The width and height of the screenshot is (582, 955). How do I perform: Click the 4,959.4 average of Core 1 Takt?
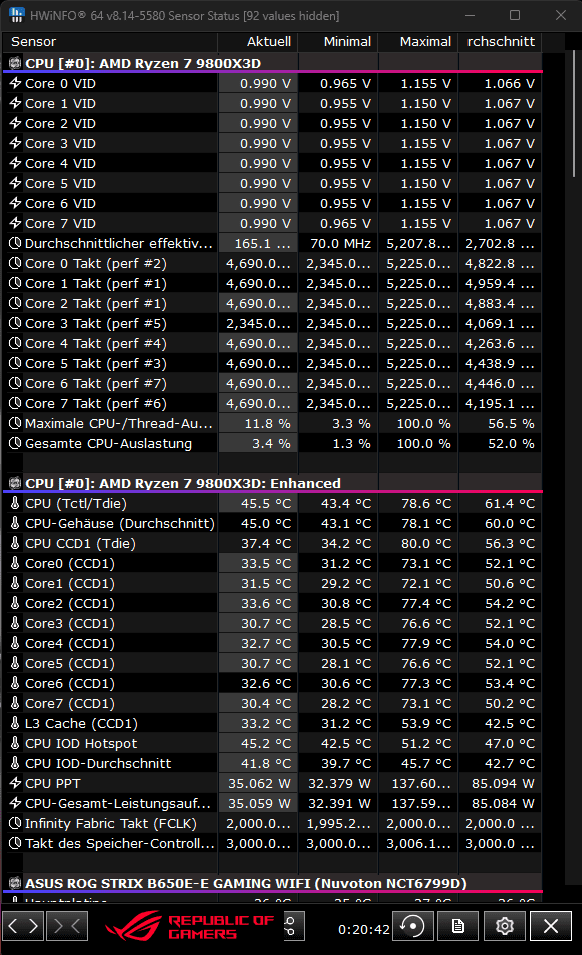click(x=500, y=283)
